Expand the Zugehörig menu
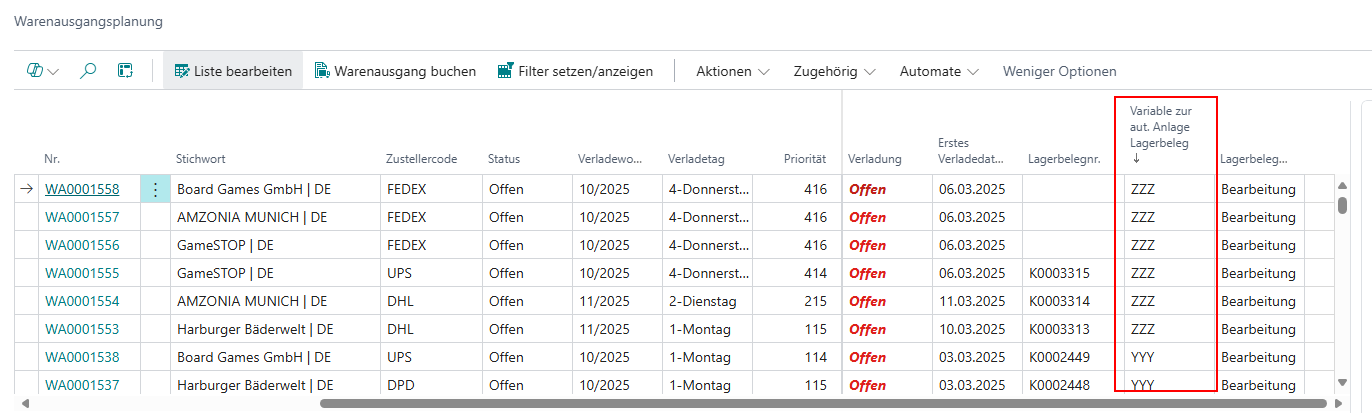 (834, 71)
